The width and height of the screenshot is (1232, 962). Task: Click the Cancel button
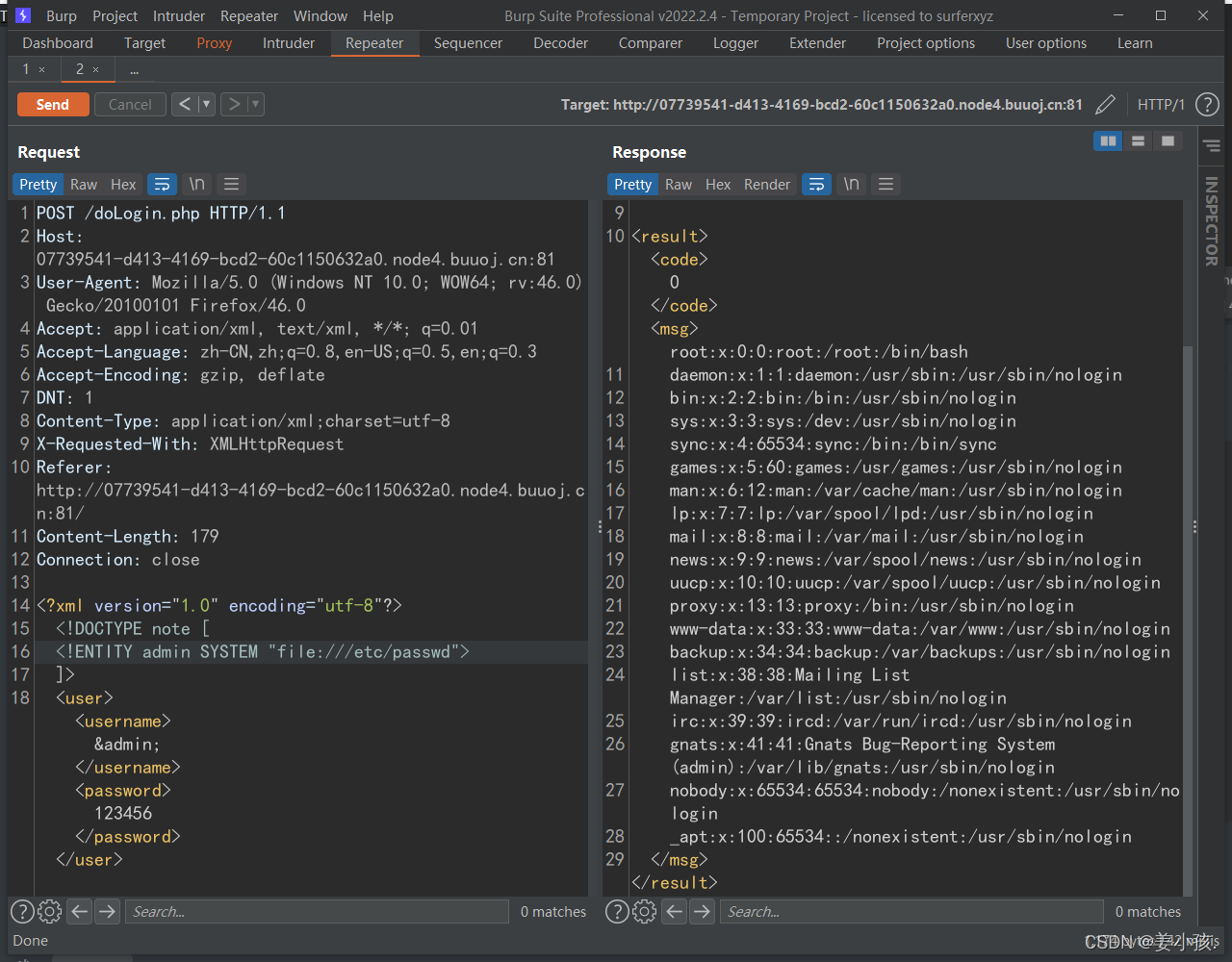click(x=130, y=105)
